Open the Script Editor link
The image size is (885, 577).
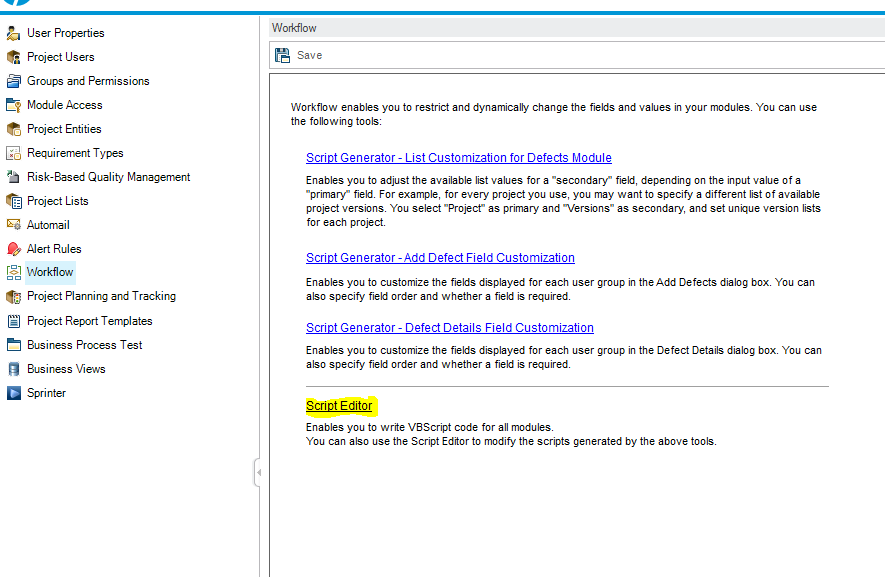(339, 406)
